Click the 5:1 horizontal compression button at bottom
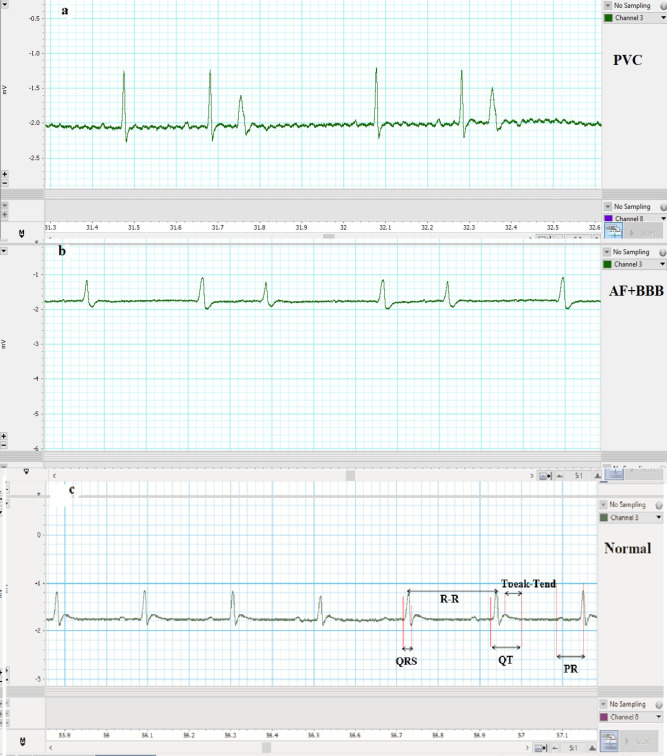Screen dimensions: 667x756 (575, 746)
